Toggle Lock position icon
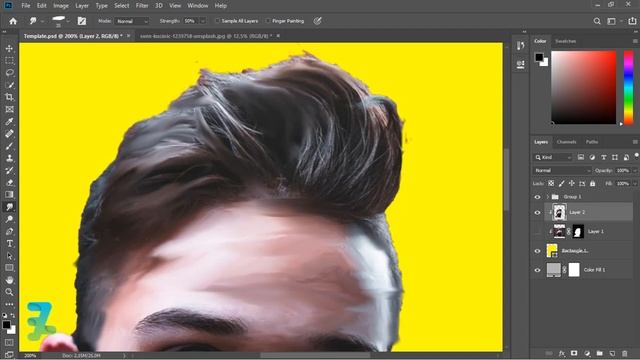 point(571,184)
